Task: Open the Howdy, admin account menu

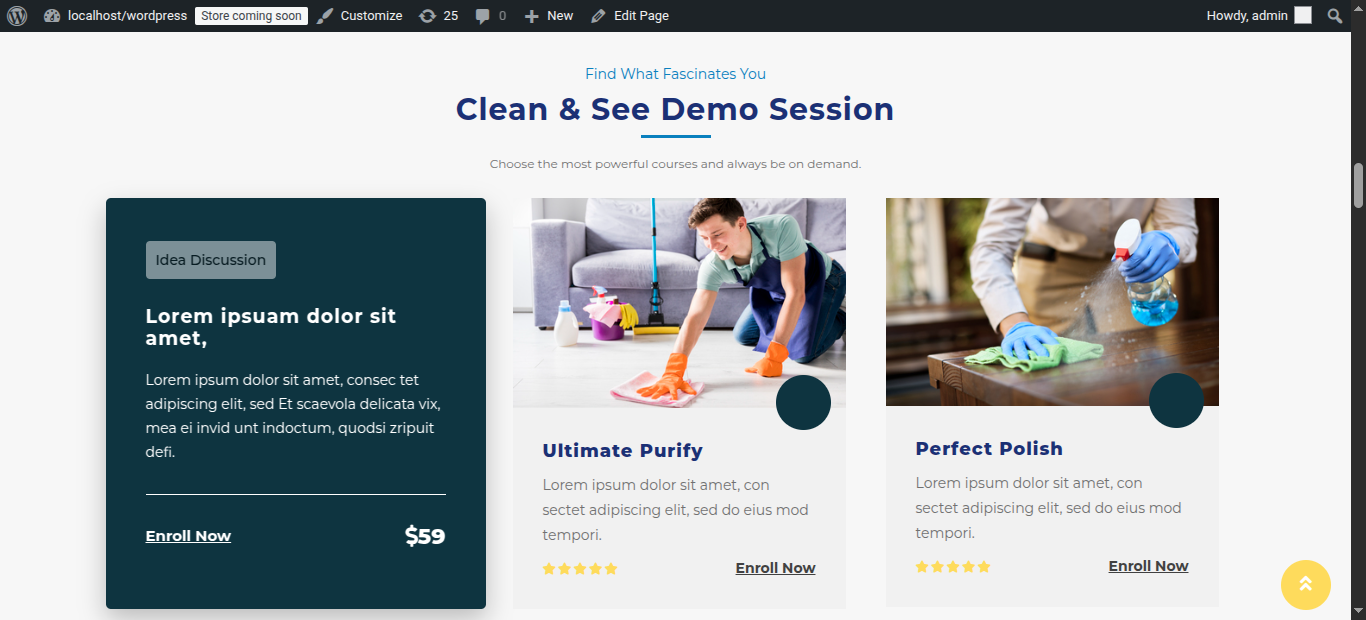Action: (x=1259, y=16)
